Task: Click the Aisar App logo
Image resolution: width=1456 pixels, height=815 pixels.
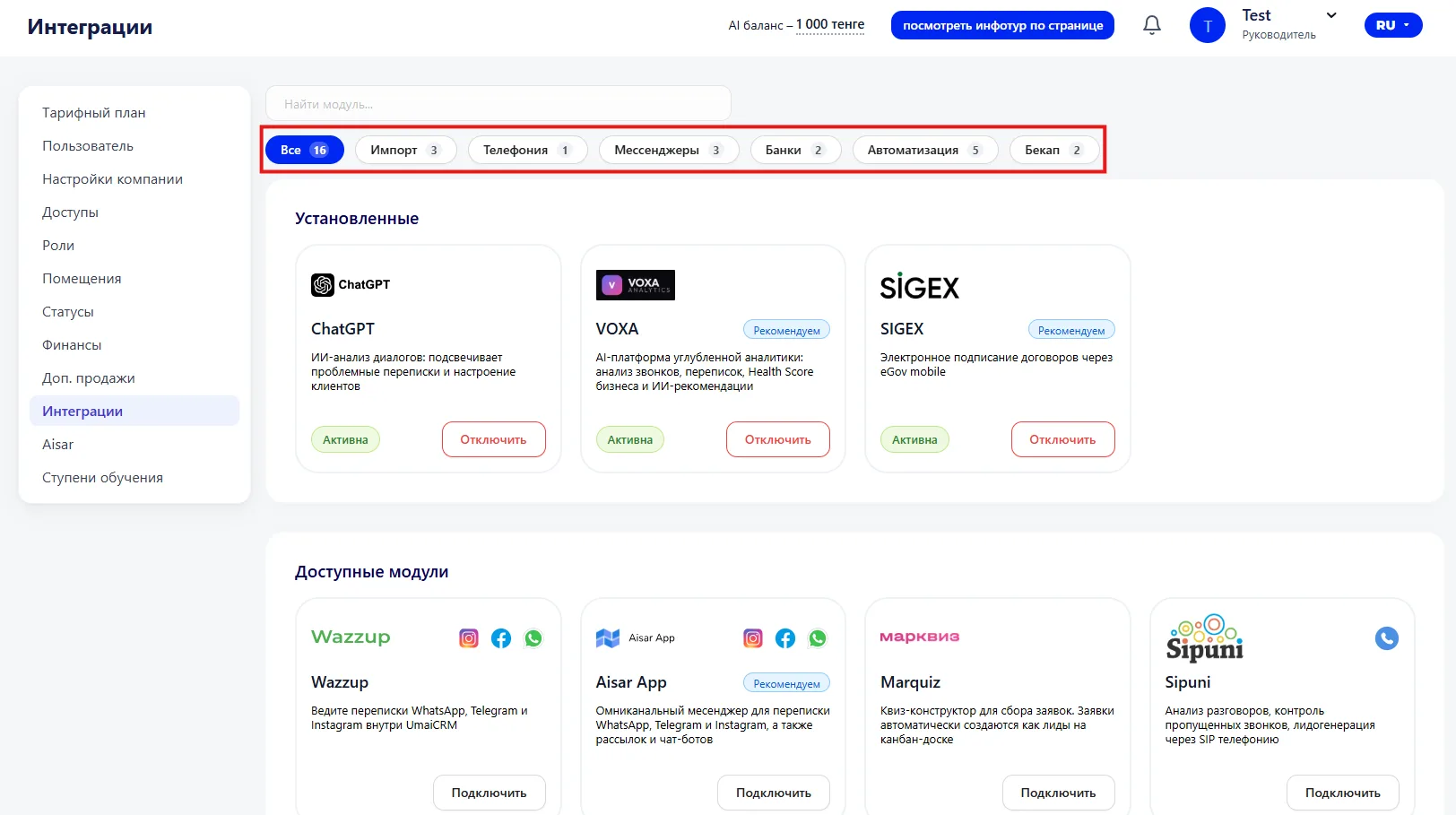Action: pos(636,638)
